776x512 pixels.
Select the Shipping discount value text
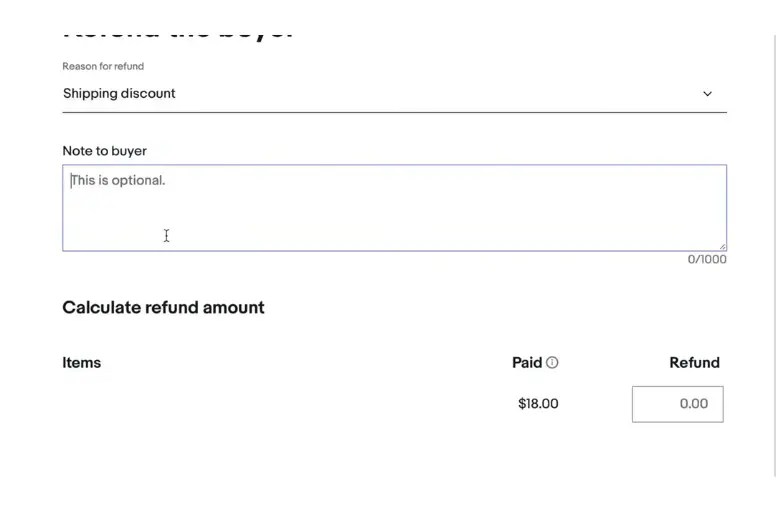[119, 94]
